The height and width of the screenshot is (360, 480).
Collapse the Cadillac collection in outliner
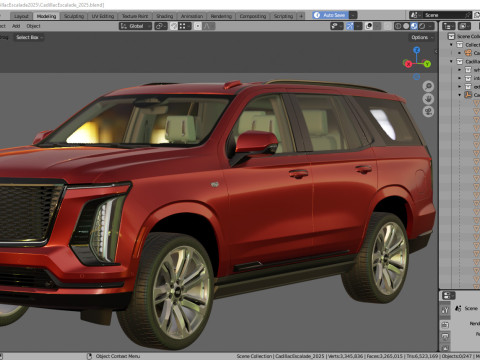click(x=452, y=61)
